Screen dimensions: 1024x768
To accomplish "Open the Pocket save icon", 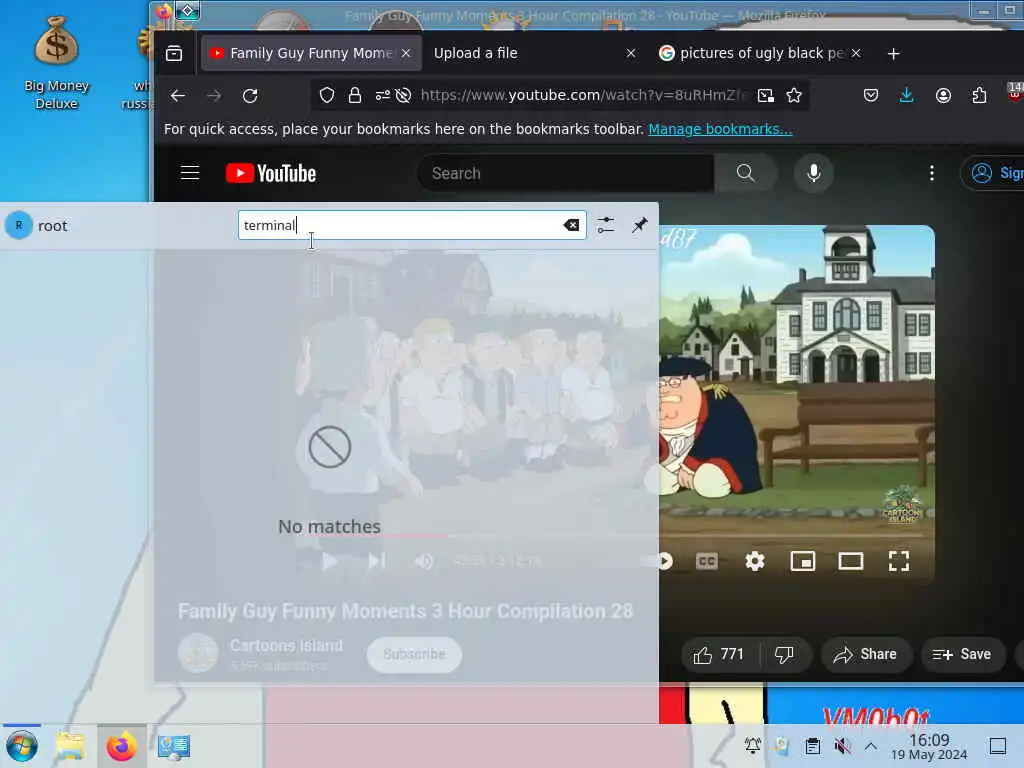I will point(871,95).
